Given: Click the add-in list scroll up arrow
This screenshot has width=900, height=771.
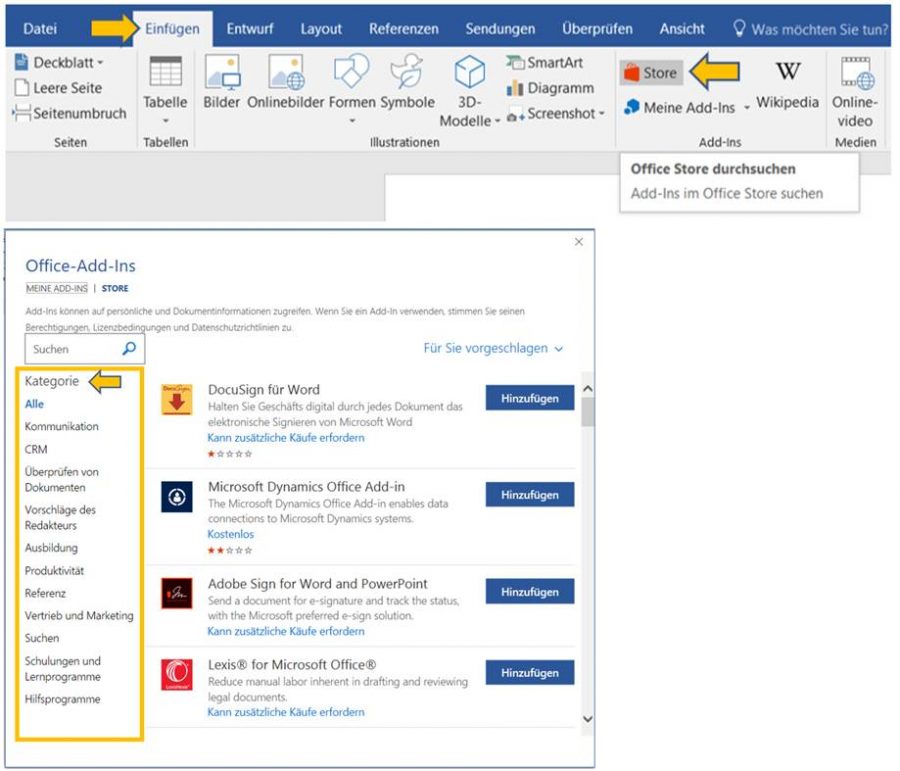Looking at the screenshot, I should click(587, 389).
